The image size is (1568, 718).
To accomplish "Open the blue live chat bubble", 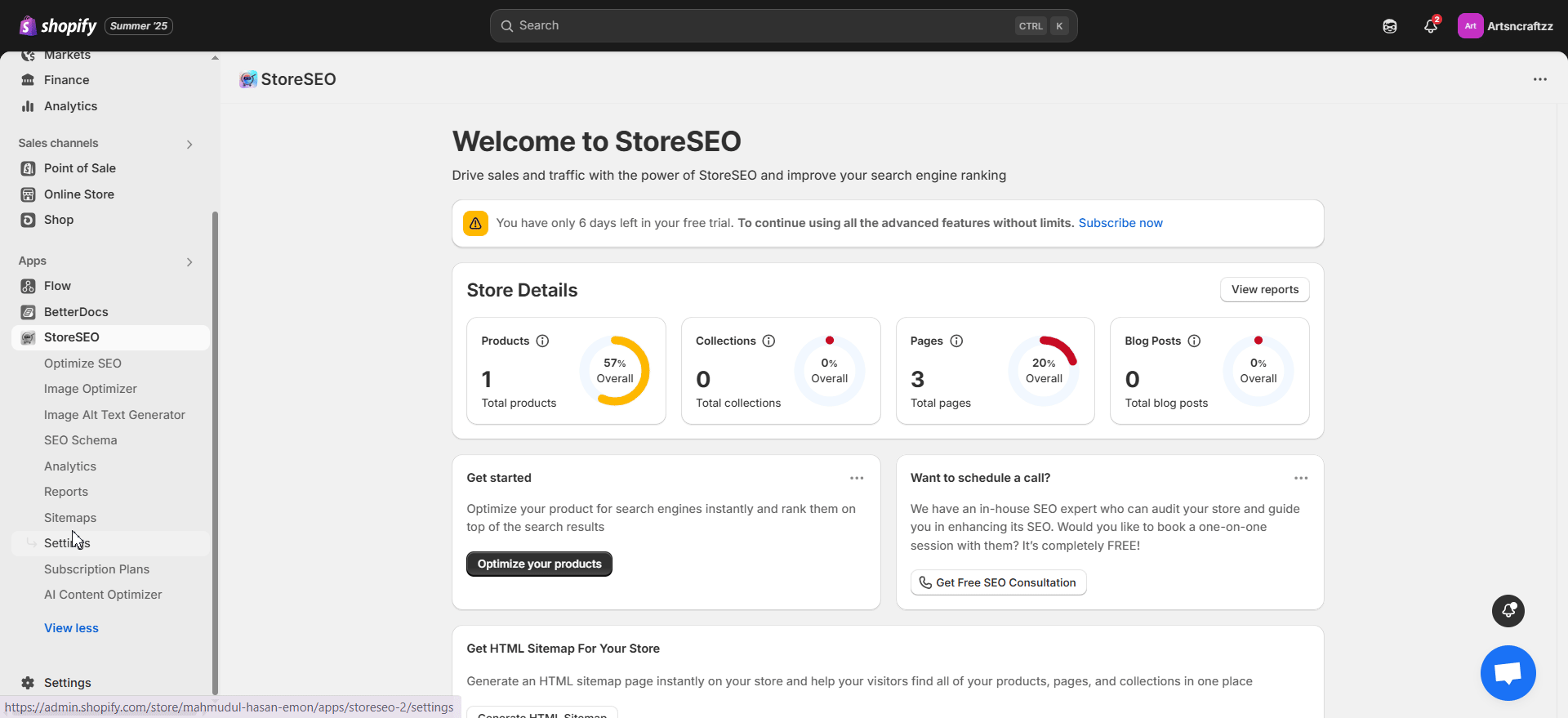I will tap(1508, 673).
